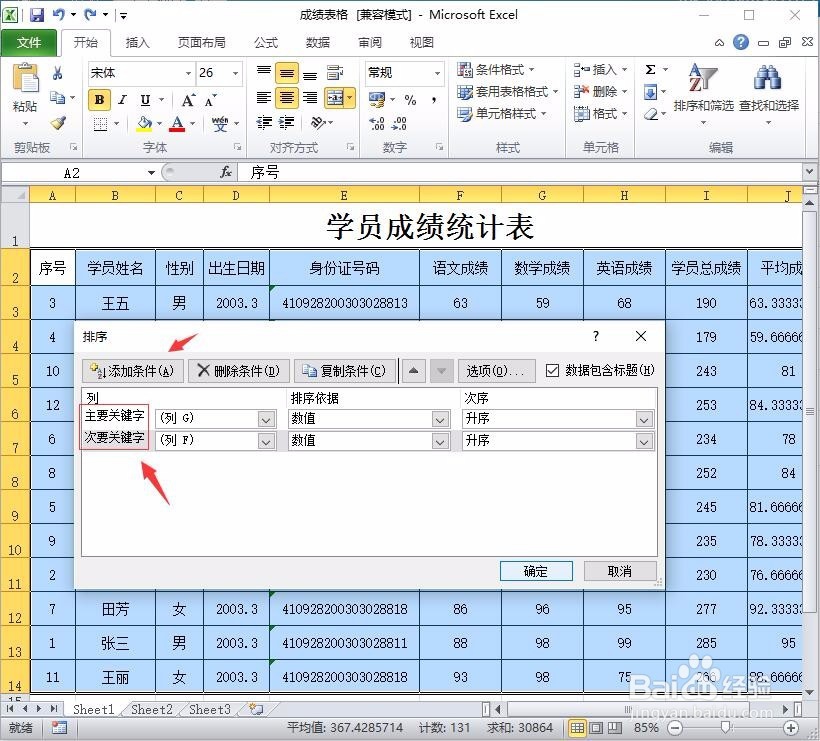
Task: Switch to 公式 ribbon tab
Action: (266, 42)
